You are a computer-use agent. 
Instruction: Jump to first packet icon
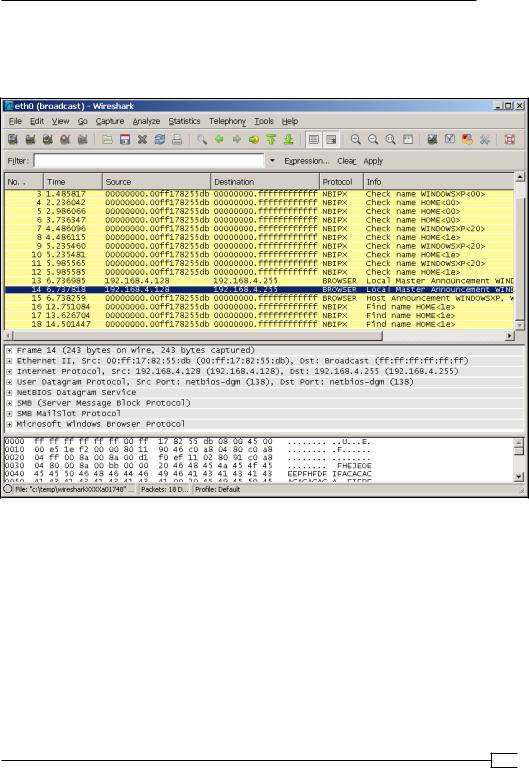click(271, 140)
